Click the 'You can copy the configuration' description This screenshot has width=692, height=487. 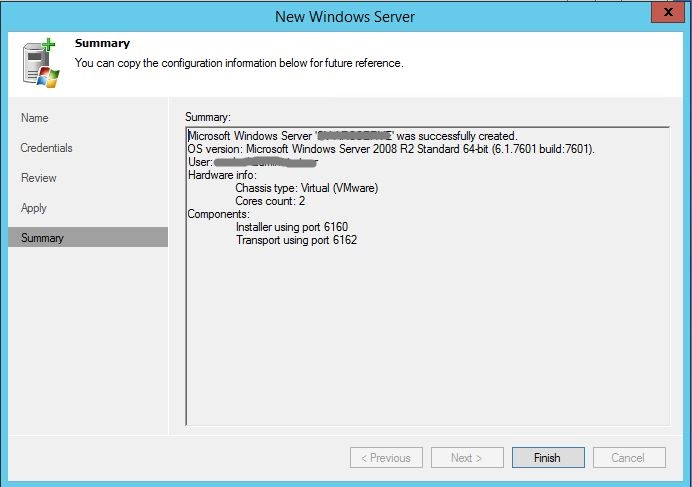pos(239,63)
